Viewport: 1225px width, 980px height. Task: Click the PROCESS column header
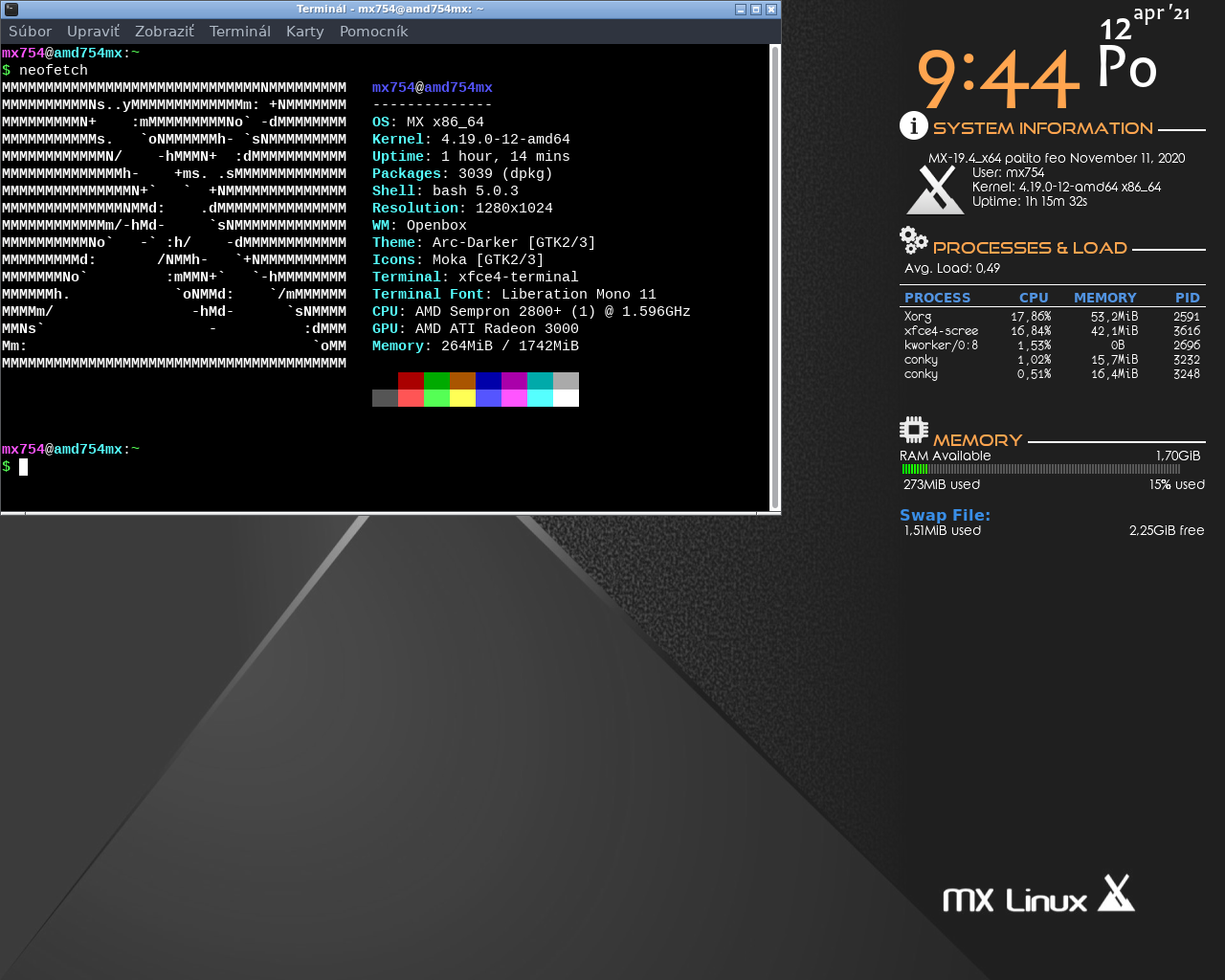pos(937,298)
